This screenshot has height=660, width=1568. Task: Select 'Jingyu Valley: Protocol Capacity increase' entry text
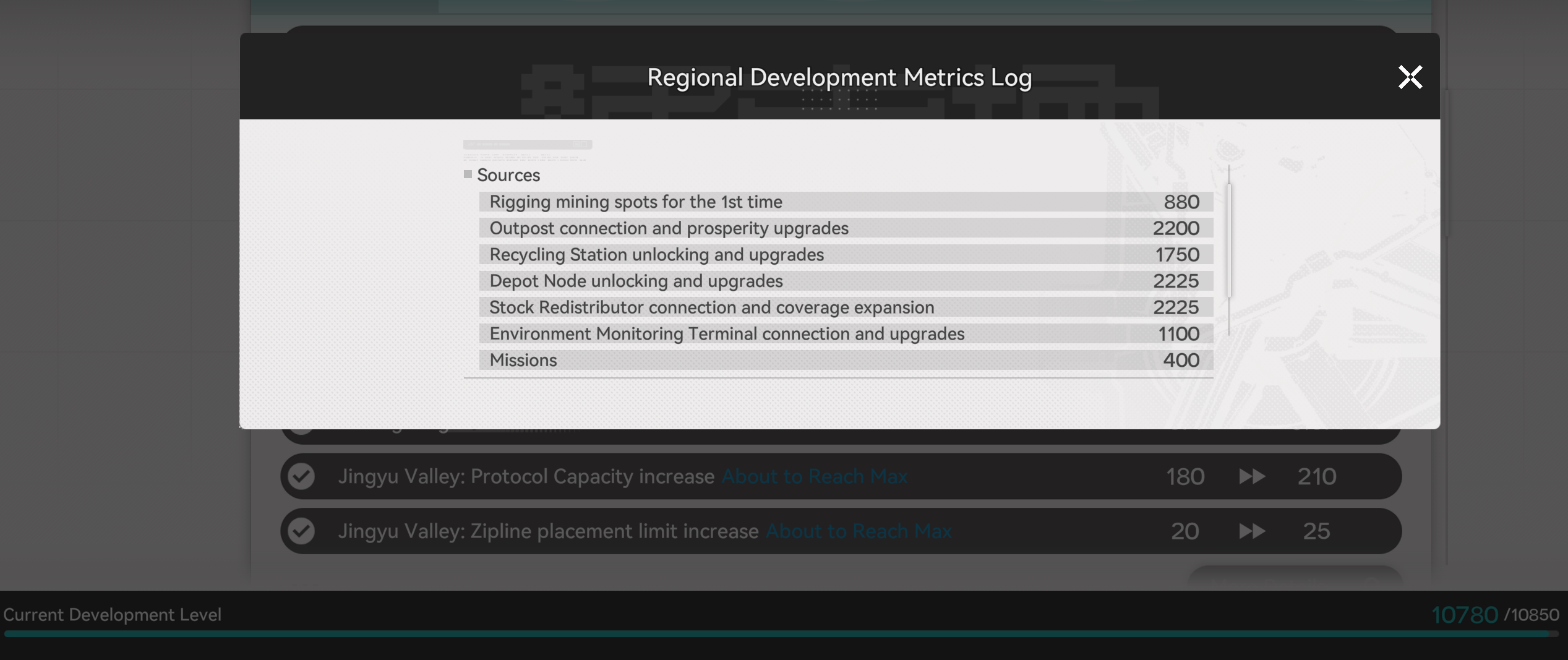526,476
